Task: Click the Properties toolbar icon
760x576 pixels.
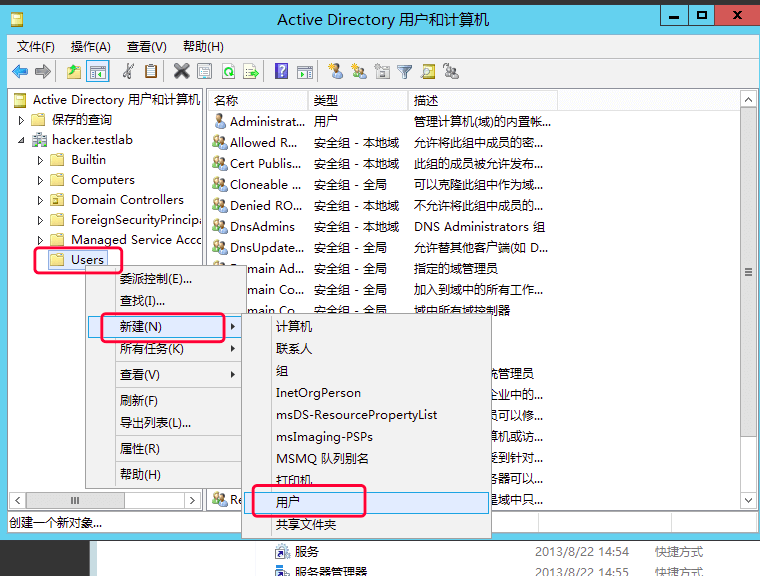Action: 205,72
